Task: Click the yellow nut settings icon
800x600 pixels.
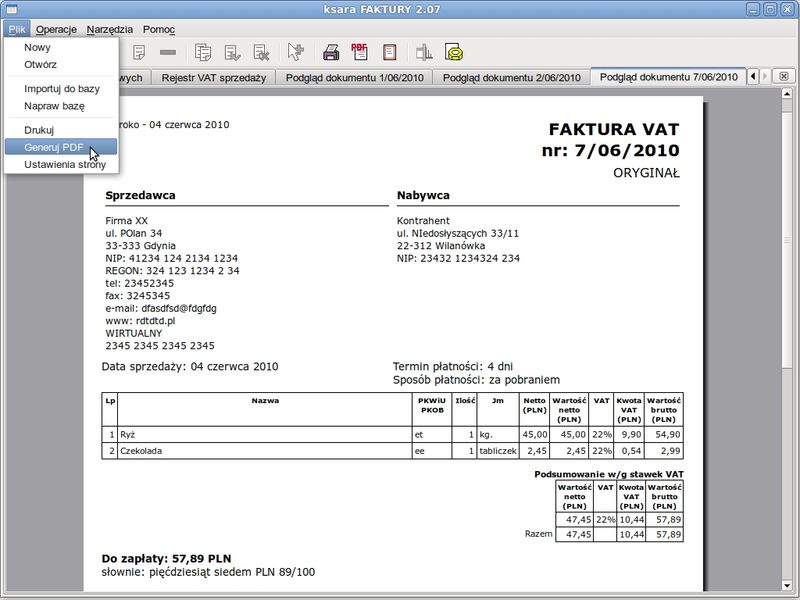Action: click(x=454, y=52)
